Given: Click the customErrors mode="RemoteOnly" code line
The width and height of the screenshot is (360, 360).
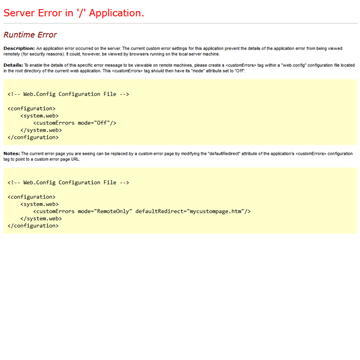Looking at the screenshot, I should pos(142,211).
